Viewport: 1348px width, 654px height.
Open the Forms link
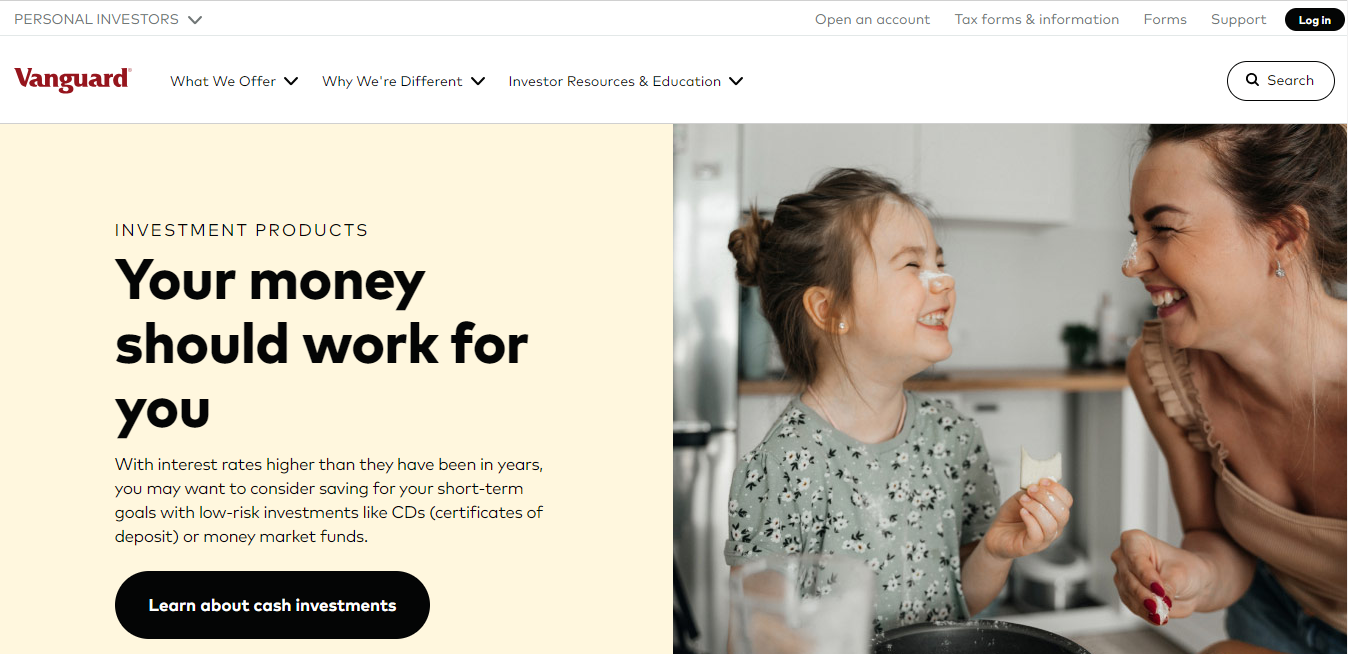pos(1165,19)
